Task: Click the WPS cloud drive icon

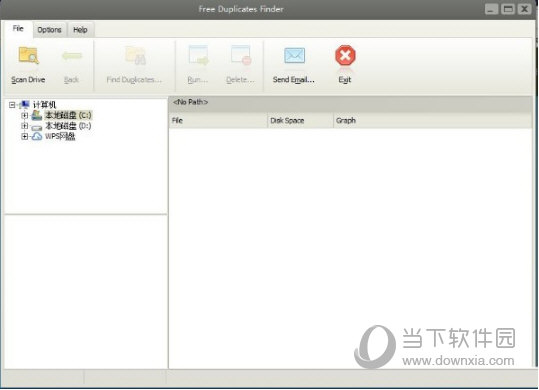Action: (37, 137)
